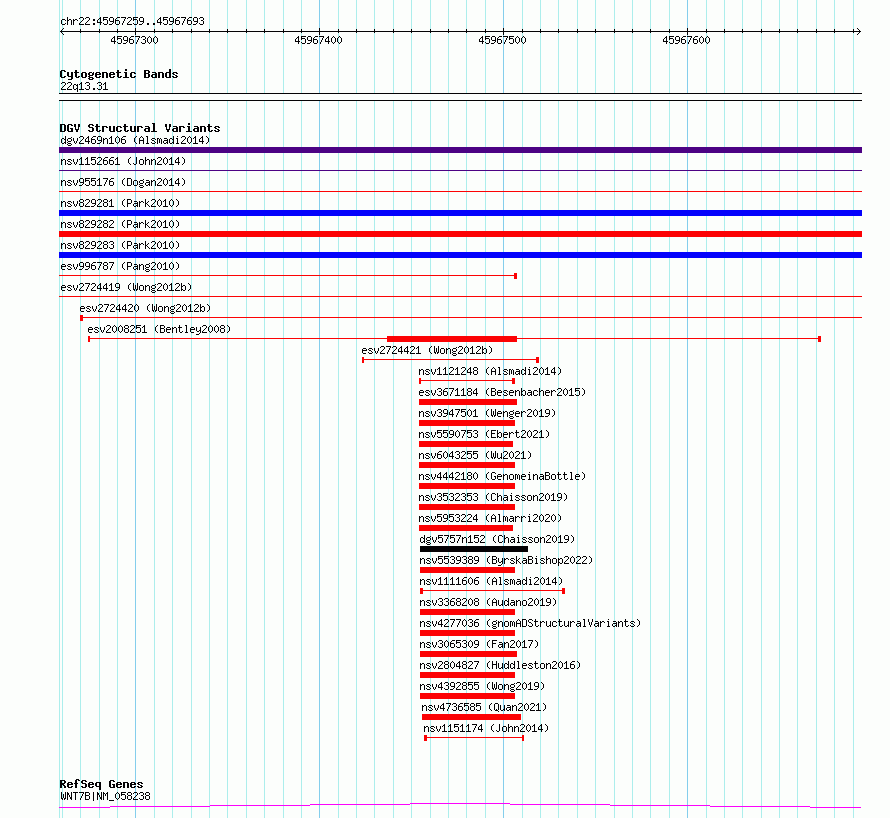Open the nsv4277036 (gnomADStructuralVariants) label
The width and height of the screenshot is (890, 818).
point(530,623)
